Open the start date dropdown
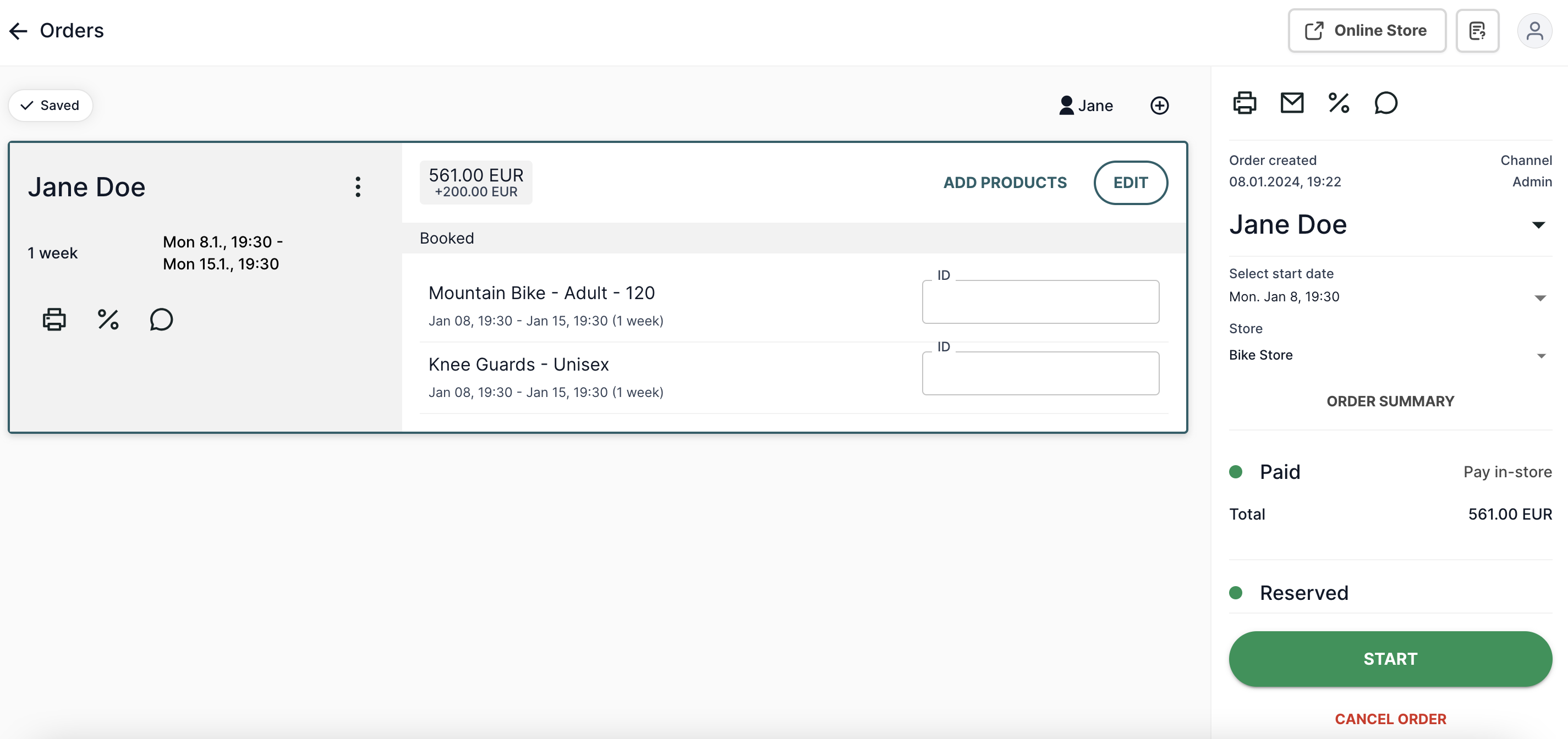Image resolution: width=1568 pixels, height=739 pixels. click(1540, 297)
